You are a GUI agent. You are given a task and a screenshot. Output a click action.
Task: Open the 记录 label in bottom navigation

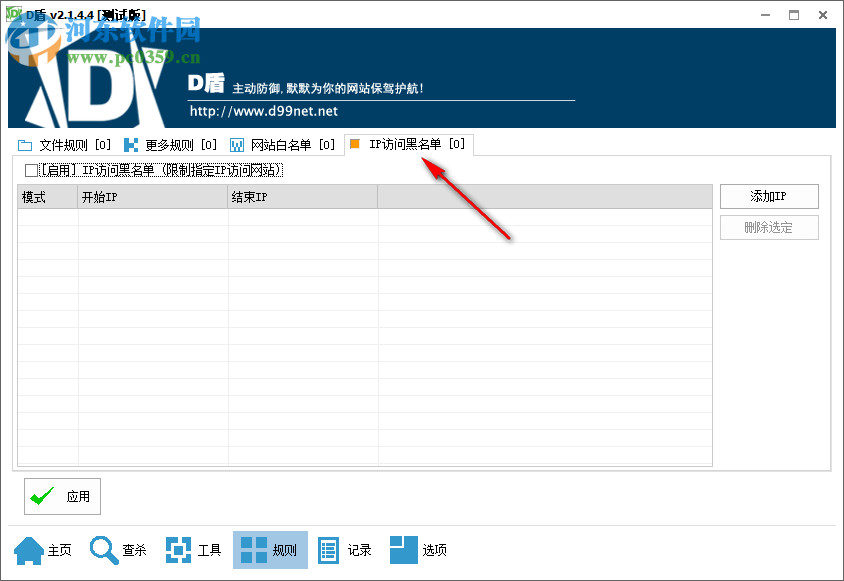pyautogui.click(x=360, y=550)
